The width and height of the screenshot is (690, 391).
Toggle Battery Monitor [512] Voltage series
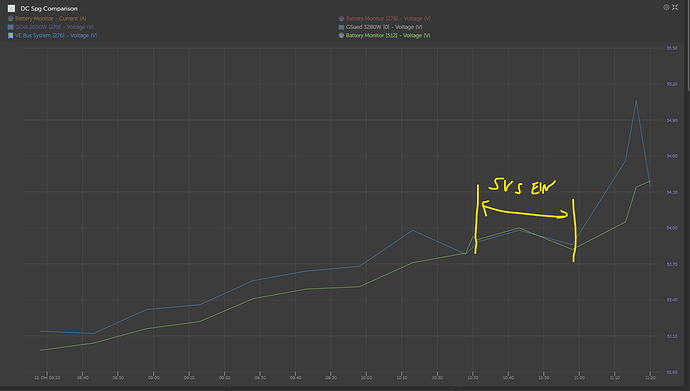388,36
